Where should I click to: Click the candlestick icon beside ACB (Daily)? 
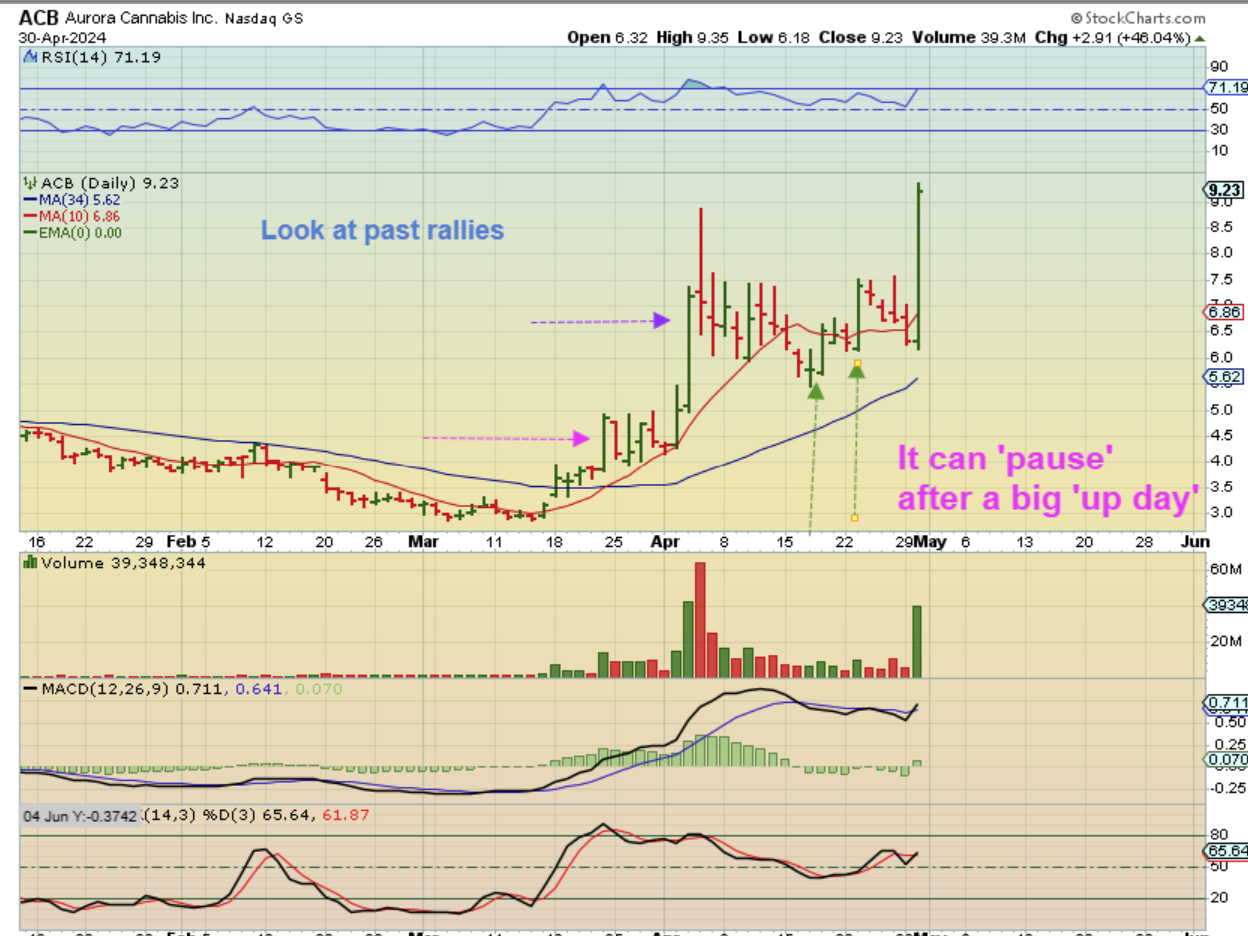pyautogui.click(x=30, y=184)
